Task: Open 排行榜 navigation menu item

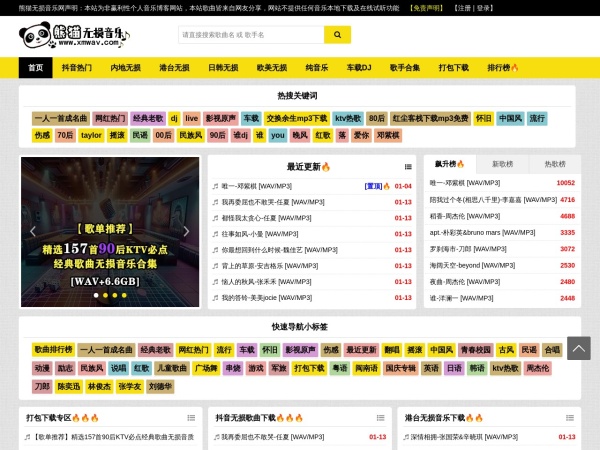Action: (503, 68)
